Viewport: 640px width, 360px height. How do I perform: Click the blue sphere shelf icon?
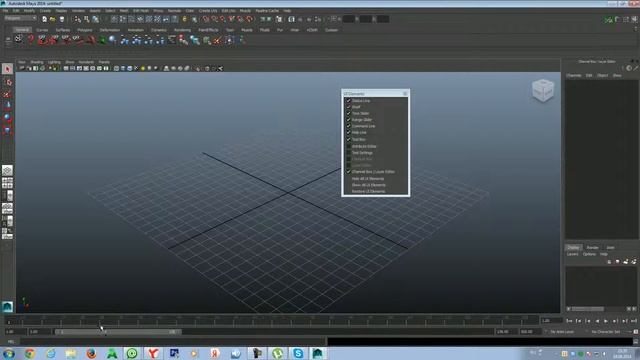[x=112, y=40]
